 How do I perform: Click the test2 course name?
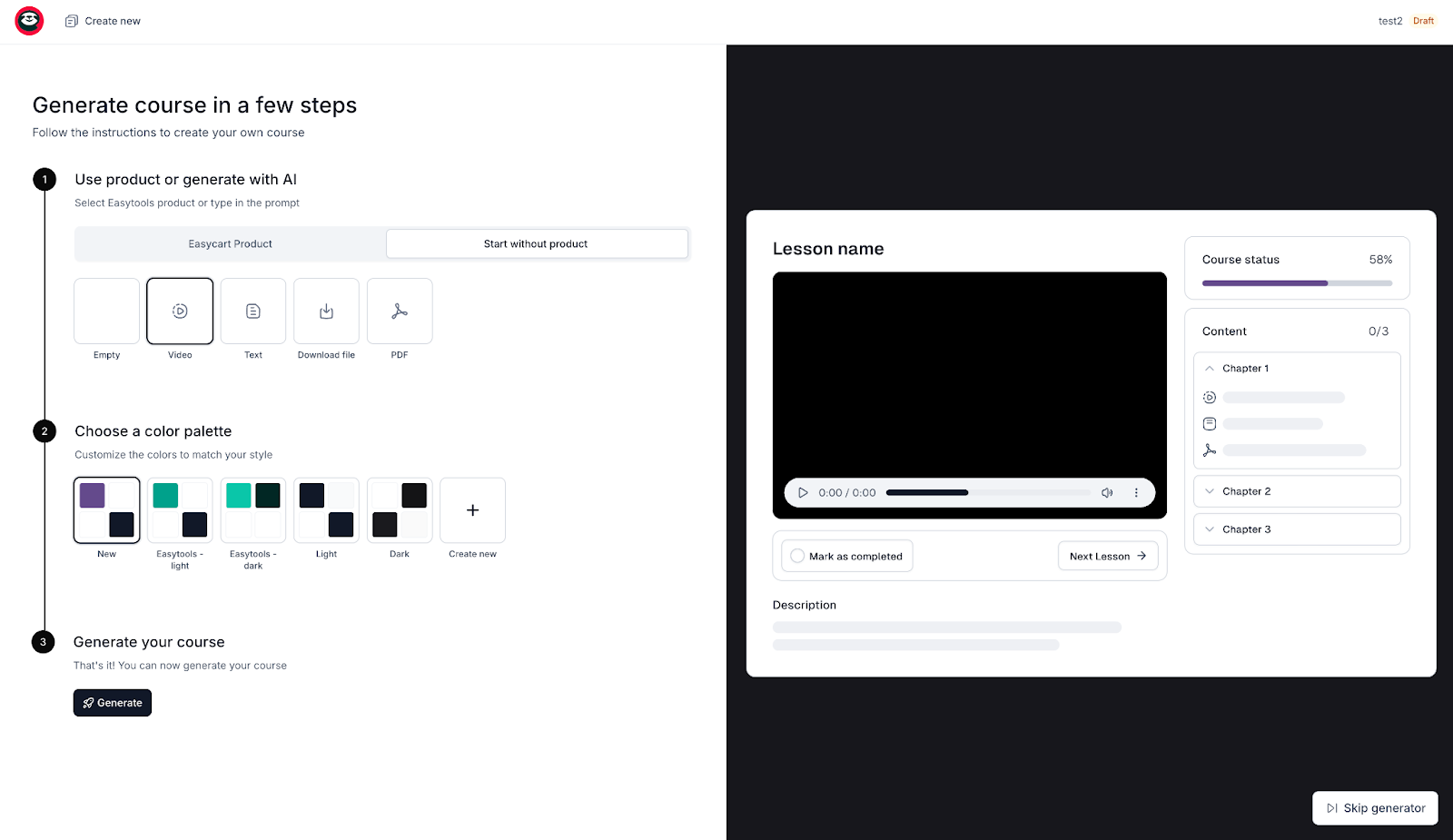[x=1390, y=21]
